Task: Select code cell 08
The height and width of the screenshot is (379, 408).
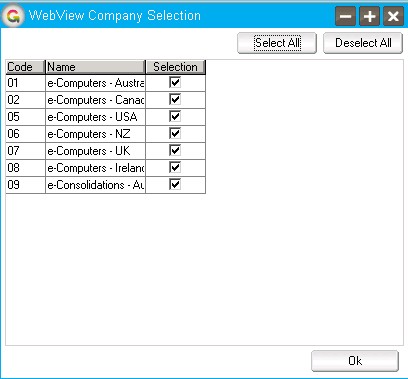Action: (25, 168)
